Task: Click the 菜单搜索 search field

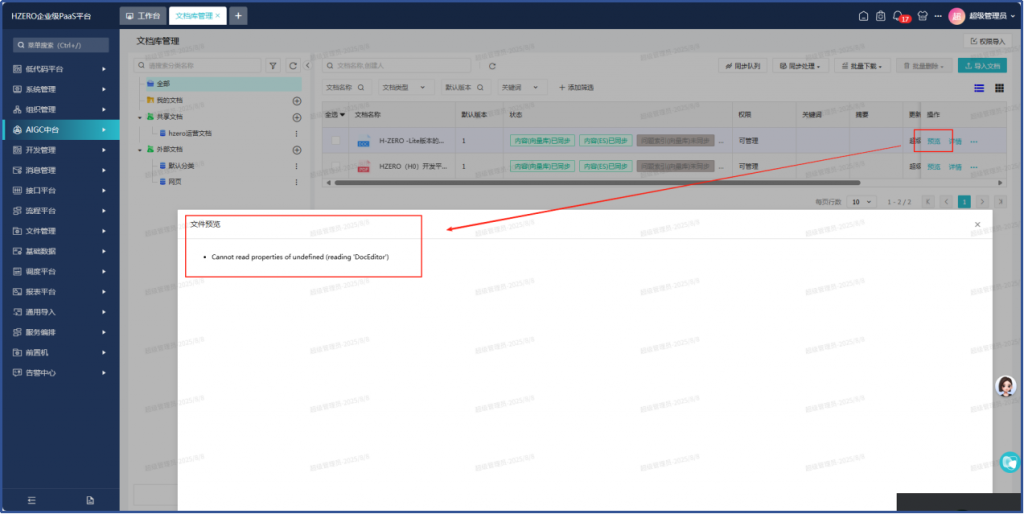Action: 61,45
